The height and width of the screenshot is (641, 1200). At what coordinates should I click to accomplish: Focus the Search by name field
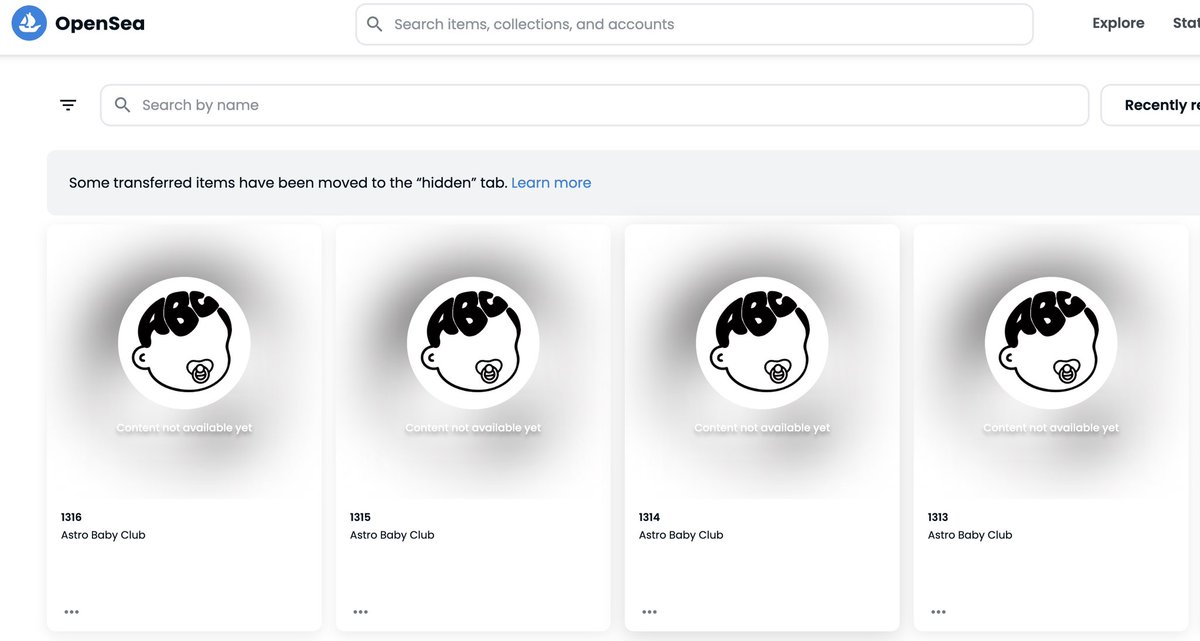pos(594,105)
